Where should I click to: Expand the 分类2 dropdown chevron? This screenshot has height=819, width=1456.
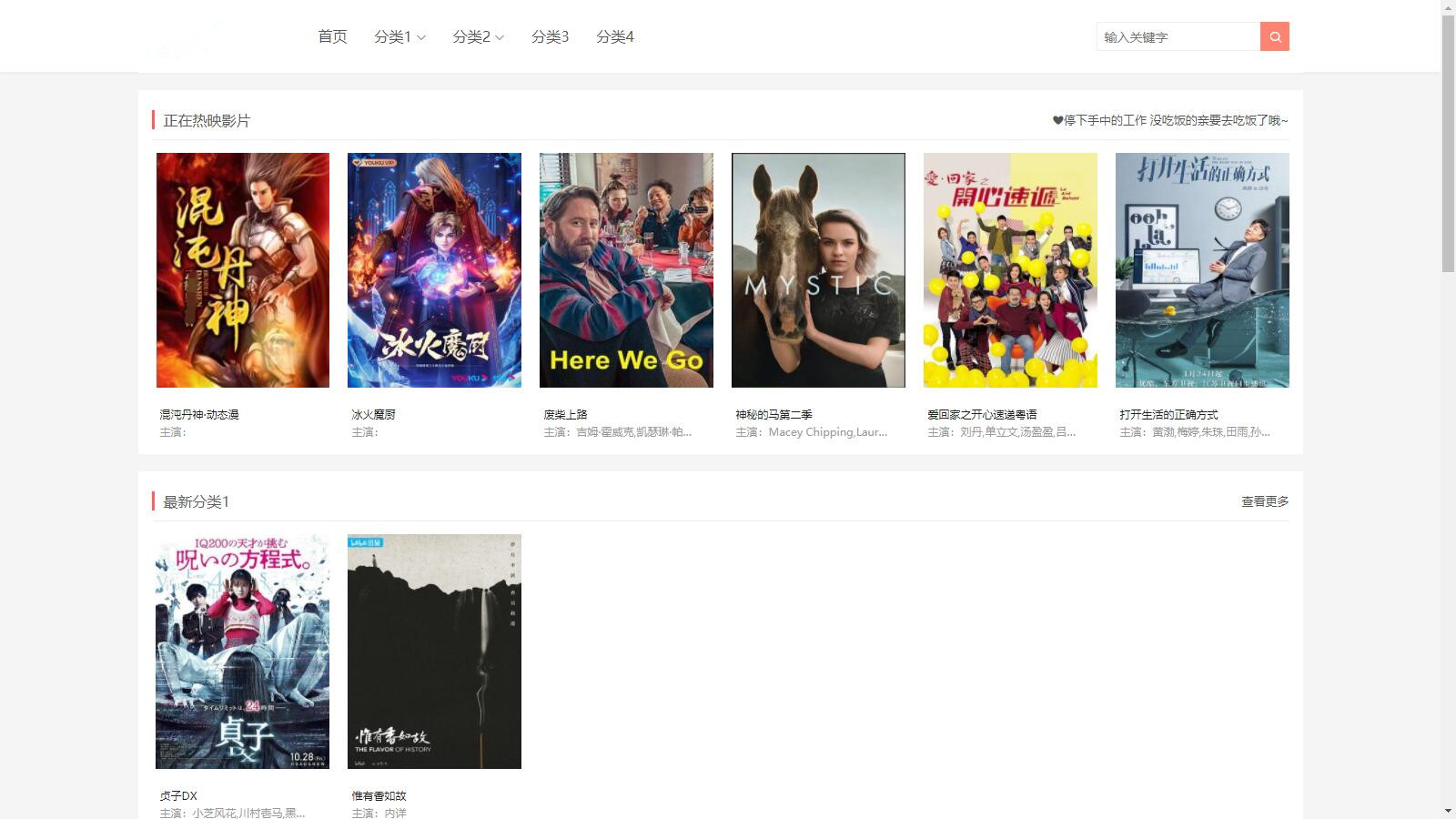500,37
